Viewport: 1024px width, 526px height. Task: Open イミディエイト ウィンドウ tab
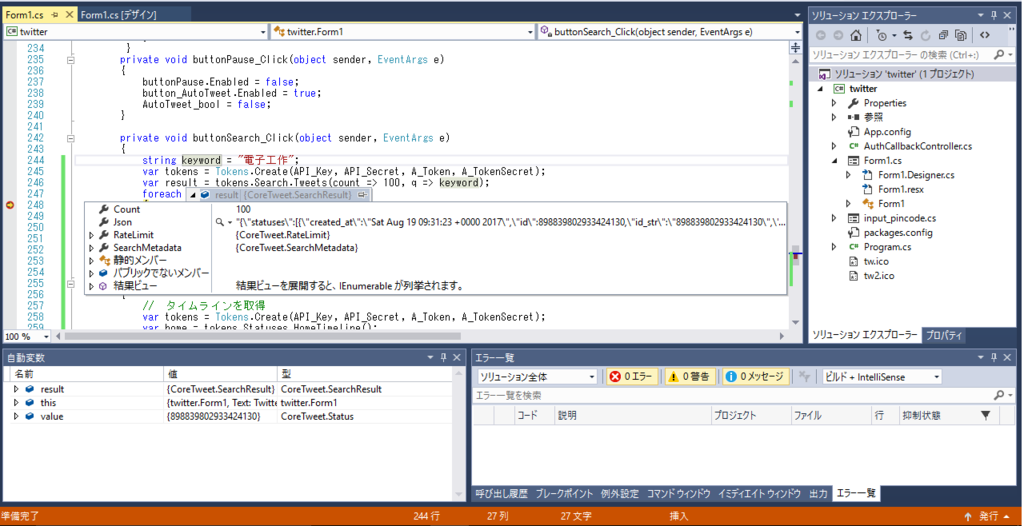(x=760, y=493)
